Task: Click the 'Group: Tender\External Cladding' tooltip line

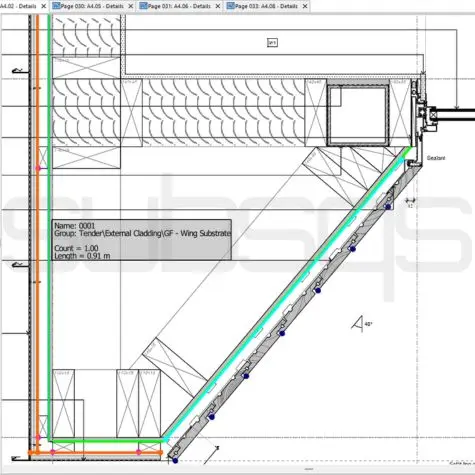Action: [x=142, y=233]
